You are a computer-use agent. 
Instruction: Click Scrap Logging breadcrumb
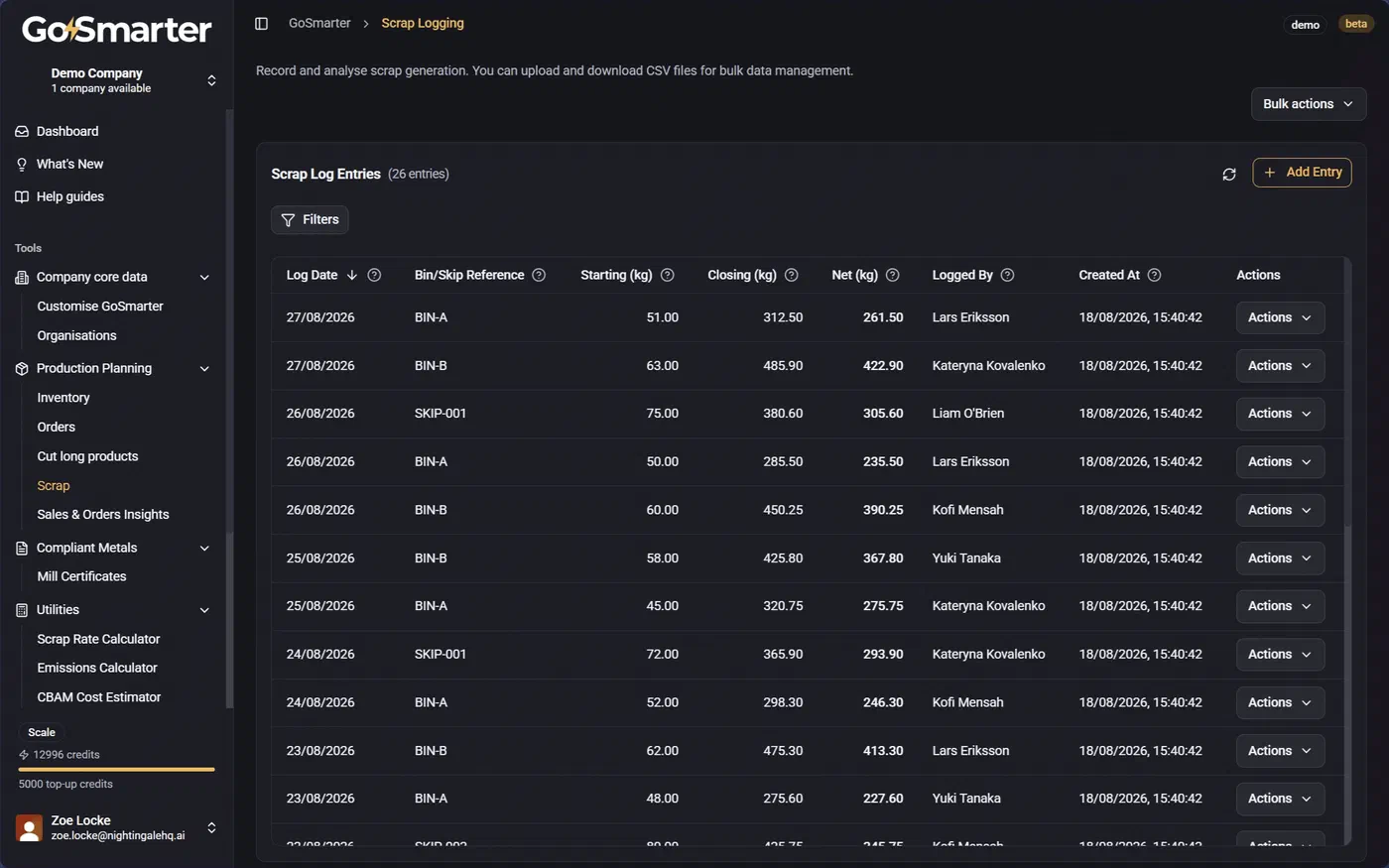click(x=423, y=23)
